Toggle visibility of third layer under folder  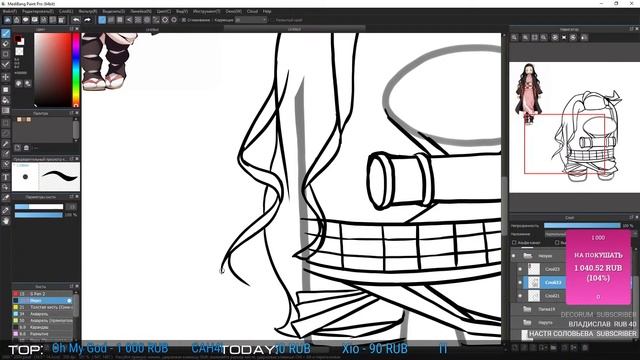click(x=520, y=295)
